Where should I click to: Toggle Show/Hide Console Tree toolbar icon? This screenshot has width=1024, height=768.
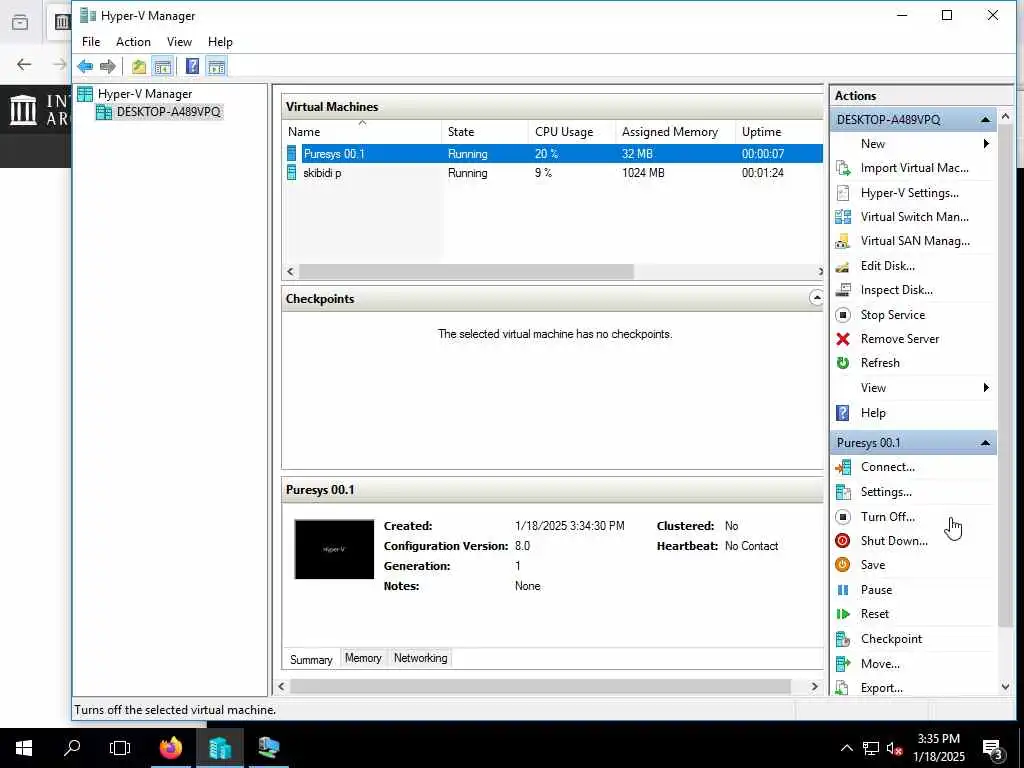click(x=163, y=66)
